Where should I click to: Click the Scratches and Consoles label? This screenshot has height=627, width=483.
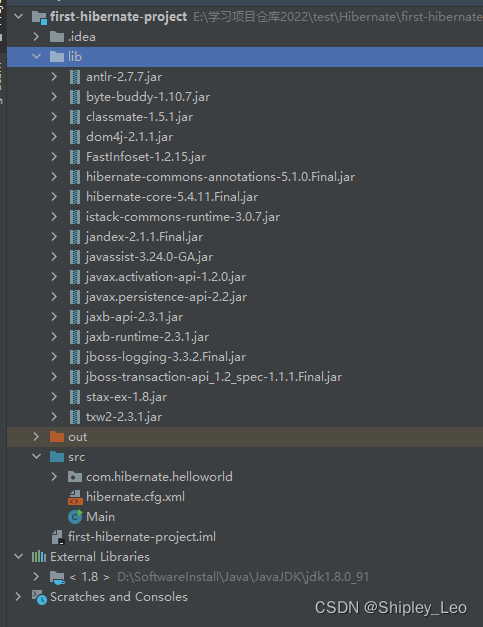pyautogui.click(x=119, y=597)
